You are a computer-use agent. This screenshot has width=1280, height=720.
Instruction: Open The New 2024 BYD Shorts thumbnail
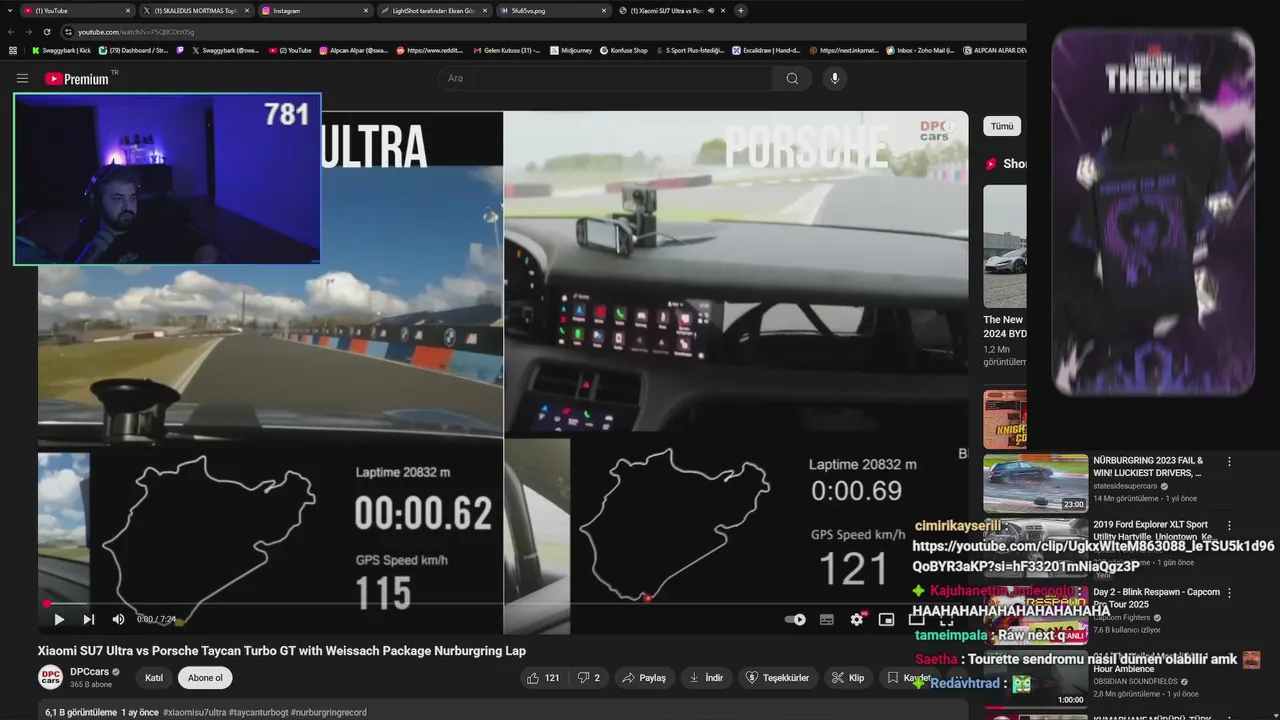pos(1005,246)
